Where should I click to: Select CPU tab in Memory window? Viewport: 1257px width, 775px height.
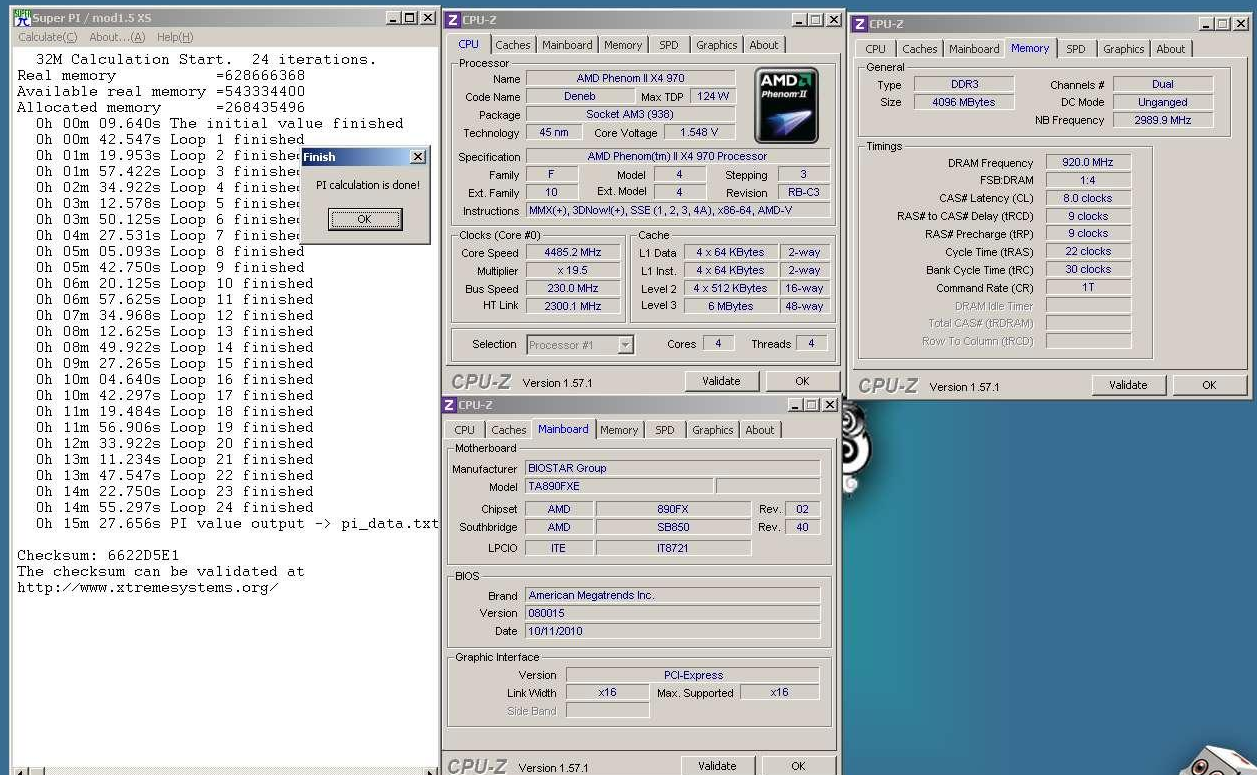point(876,49)
